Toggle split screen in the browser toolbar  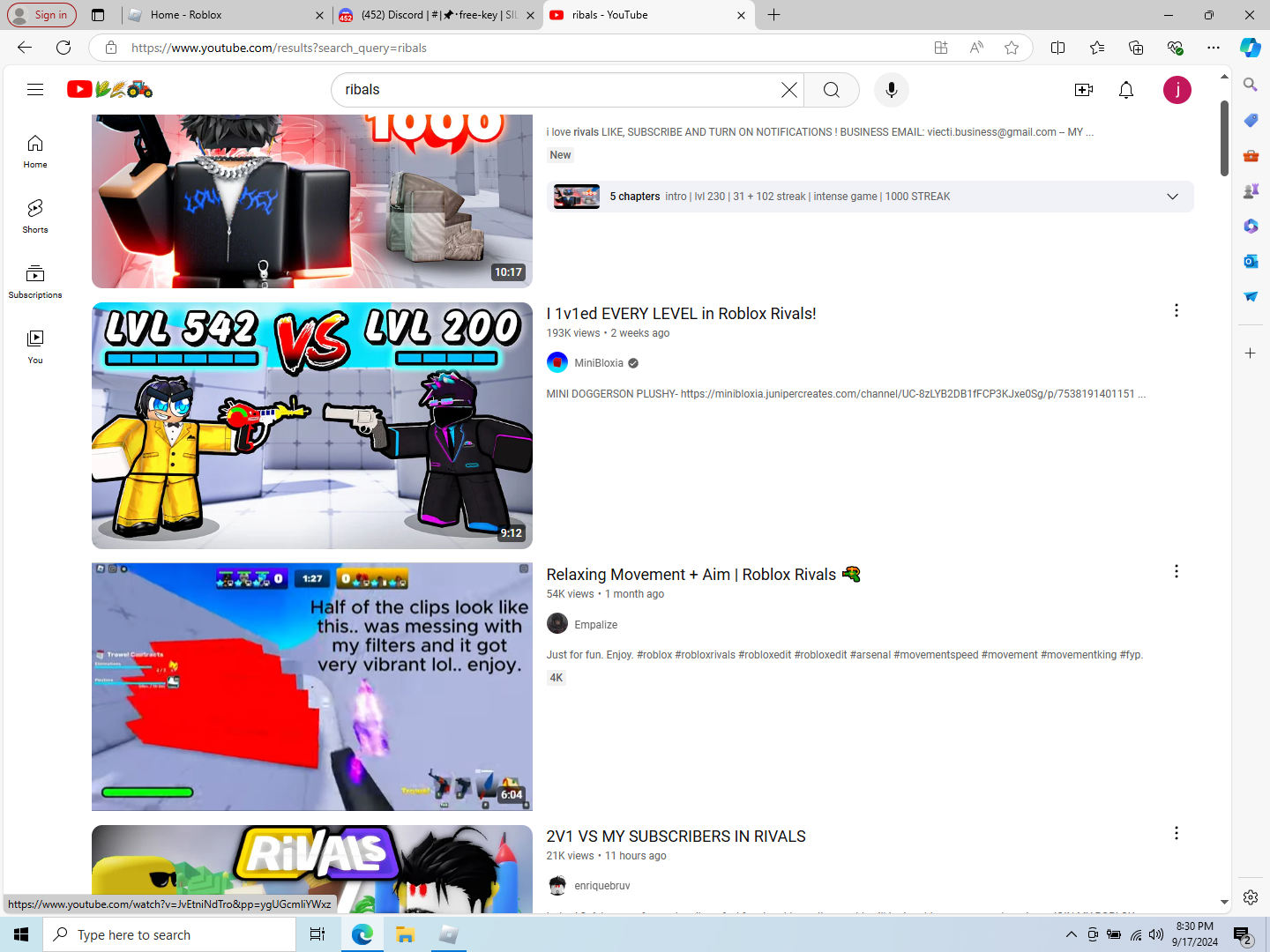point(1058,48)
